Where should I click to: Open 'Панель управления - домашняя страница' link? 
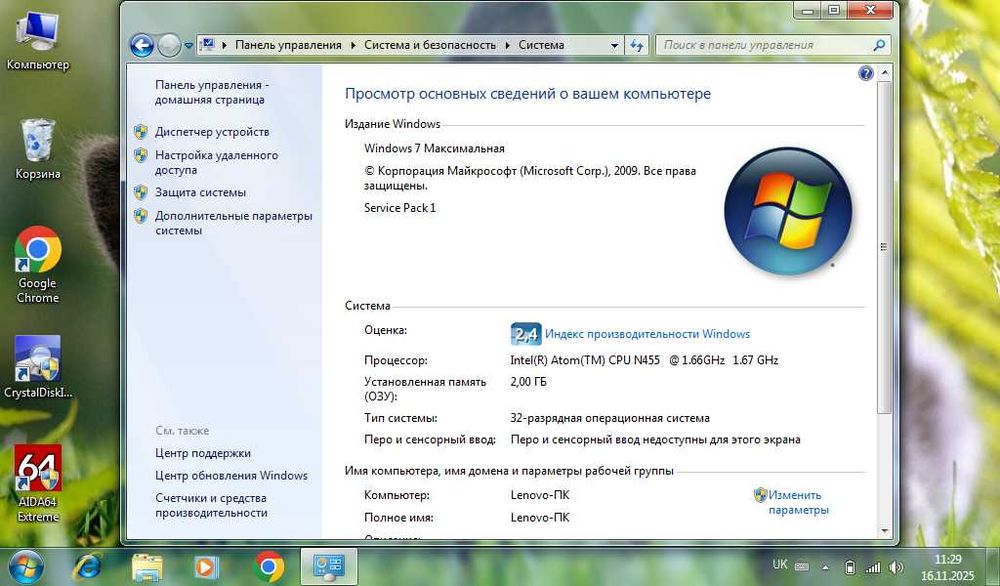coord(212,92)
